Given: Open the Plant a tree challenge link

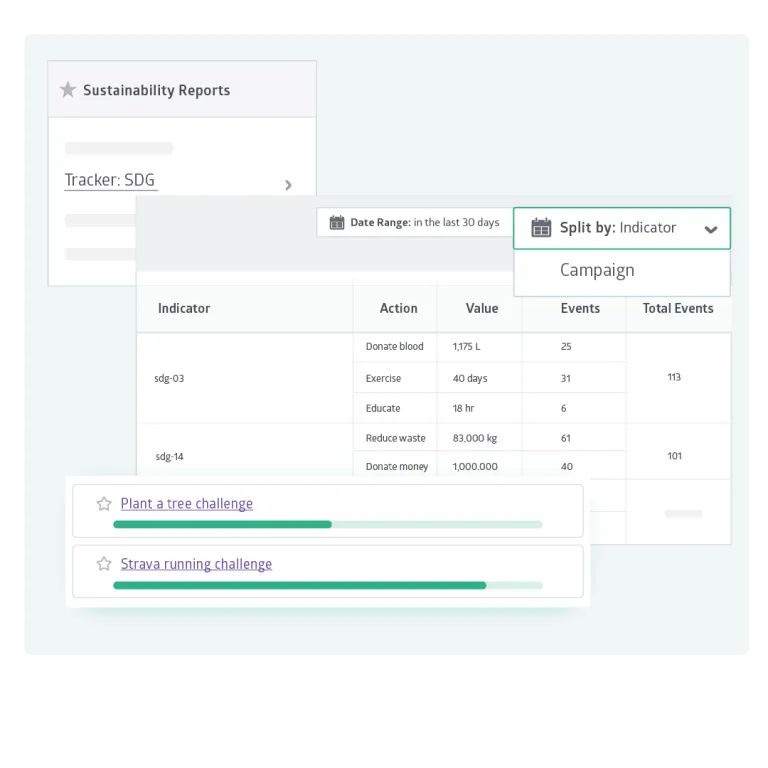Looking at the screenshot, I should 187,504.
